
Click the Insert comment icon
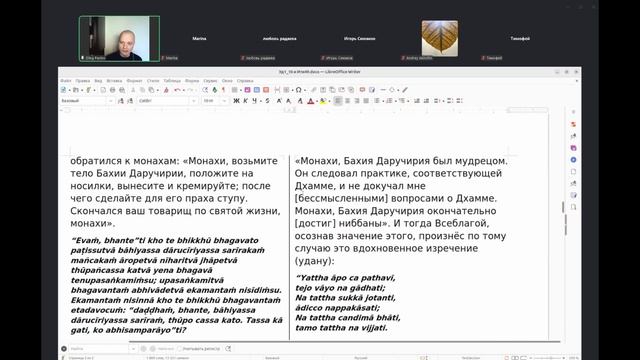(362, 90)
